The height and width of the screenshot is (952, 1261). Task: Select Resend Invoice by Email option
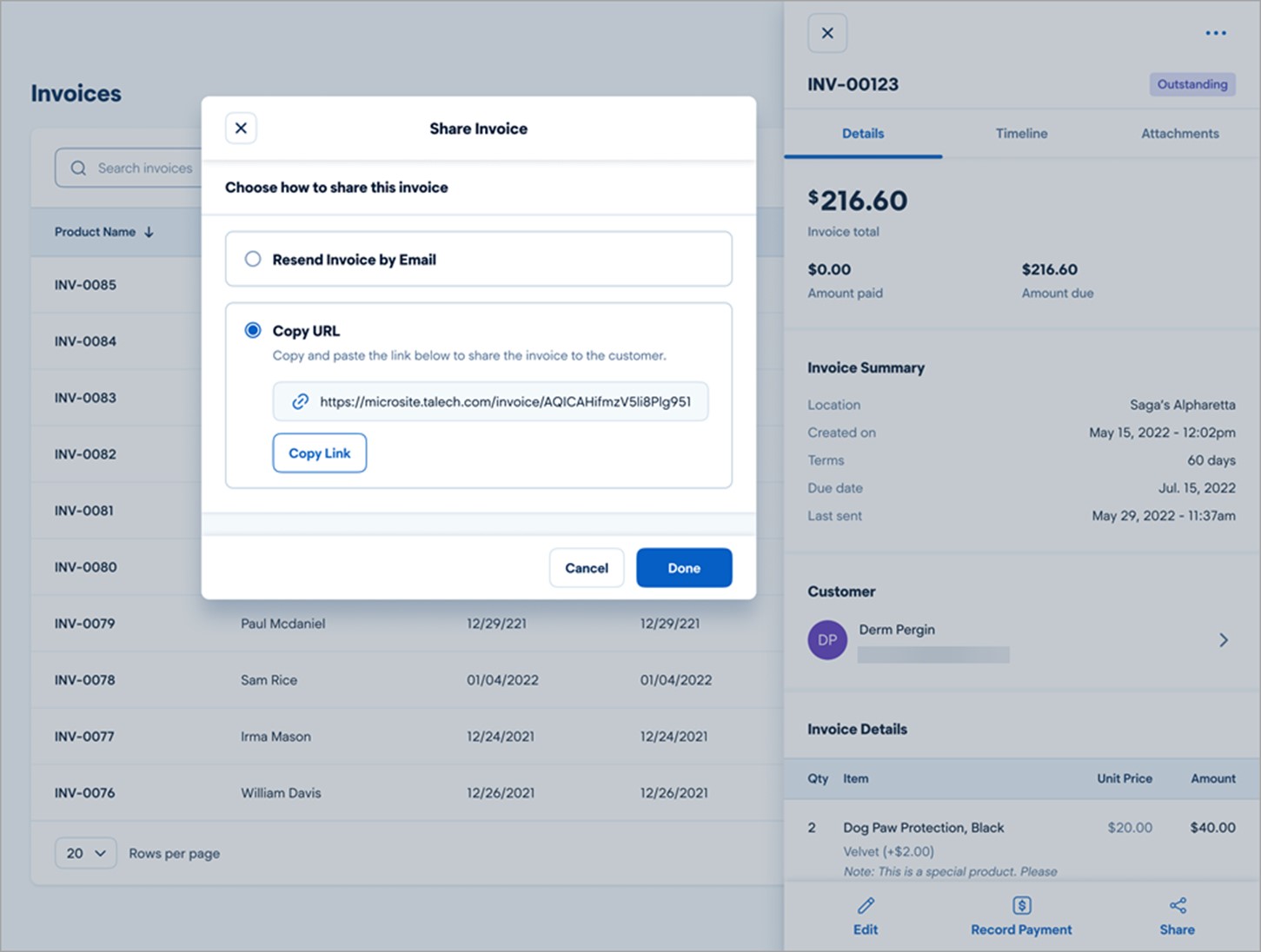pos(479,259)
